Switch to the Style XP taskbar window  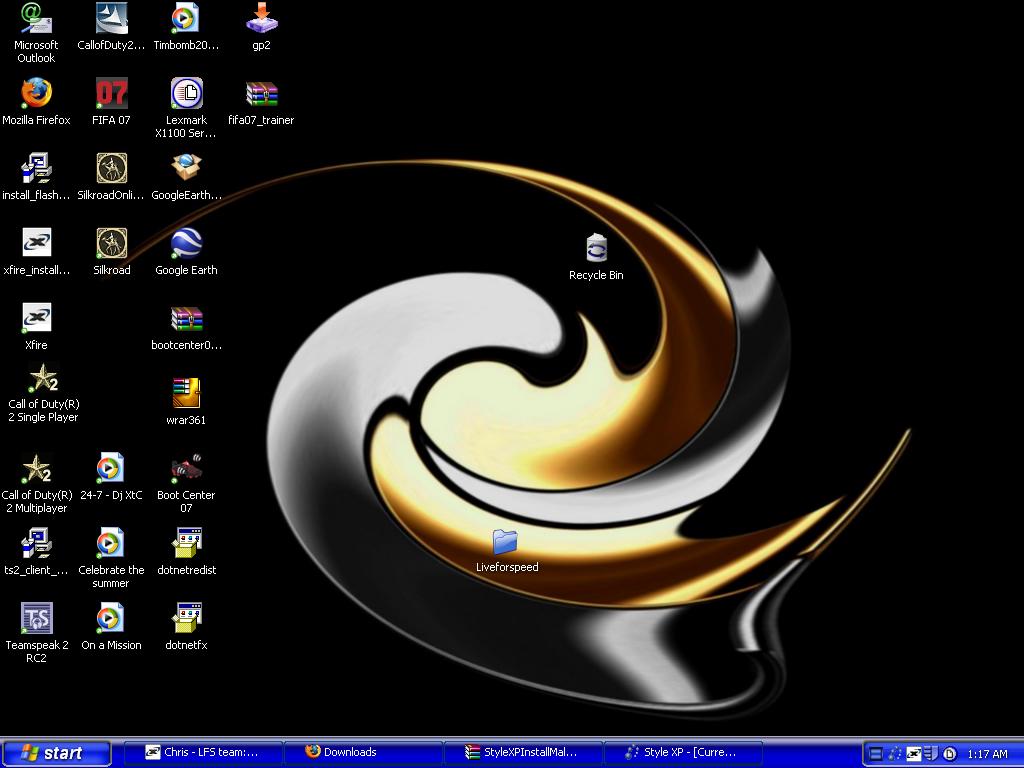684,752
